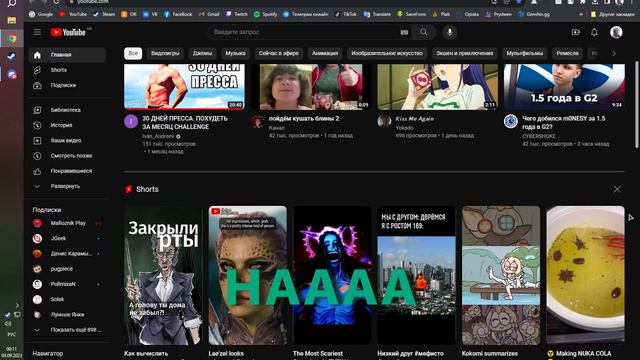Image resolution: width=640 pixels, height=360 pixels.
Task: Open Chrome icon in the taskbar
Action: pyautogui.click(x=12, y=39)
